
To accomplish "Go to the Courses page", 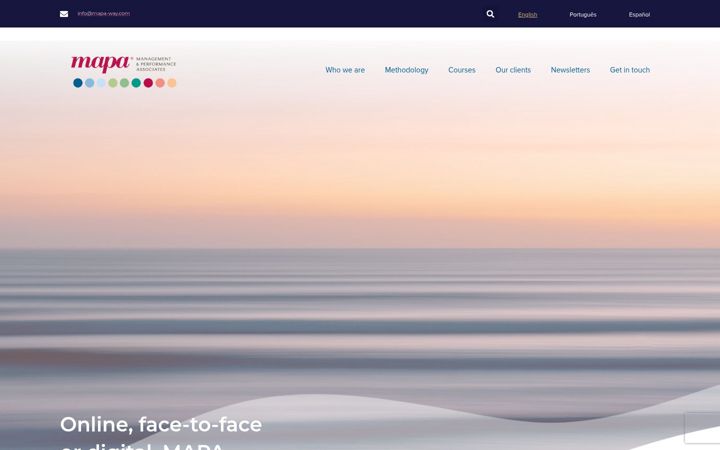I will coord(461,70).
